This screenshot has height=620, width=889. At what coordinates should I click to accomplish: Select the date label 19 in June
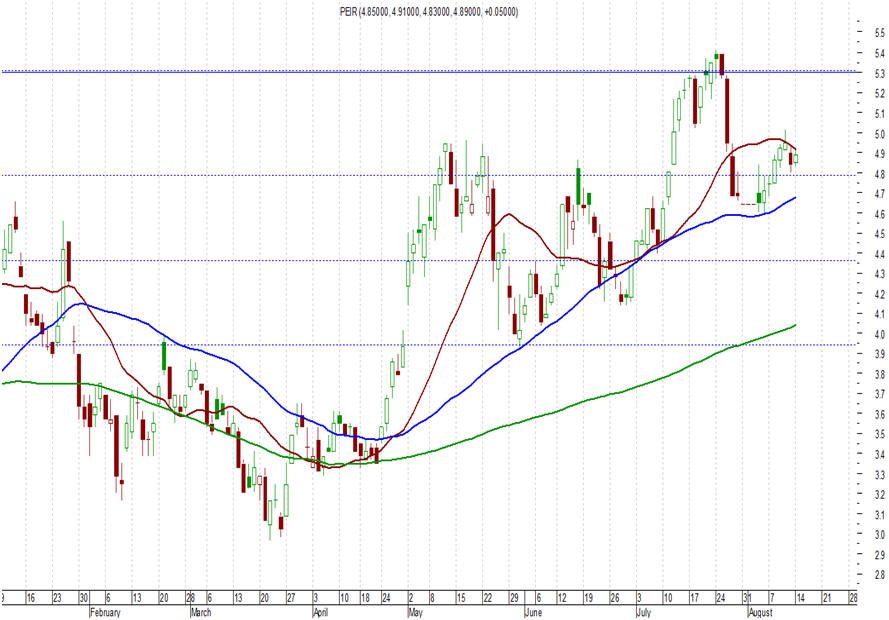pos(589,598)
